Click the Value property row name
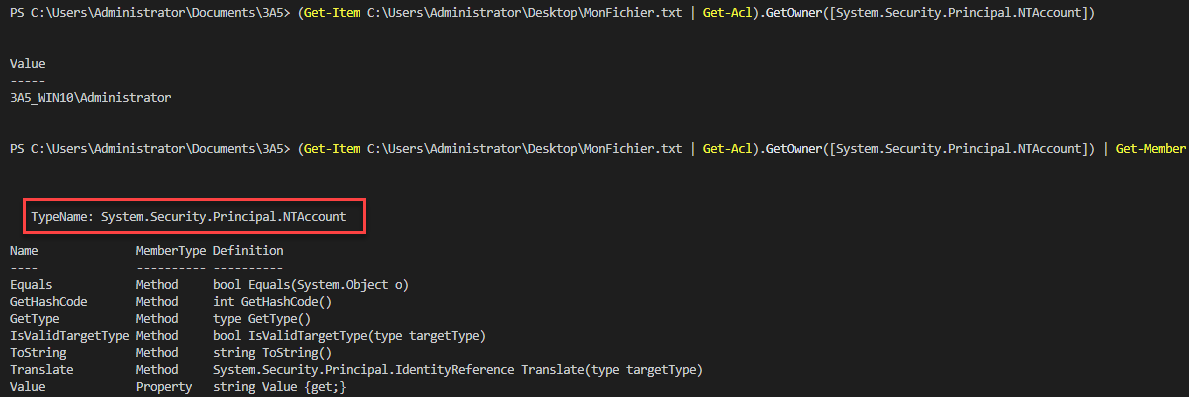The height and width of the screenshot is (397, 1189). (27, 387)
